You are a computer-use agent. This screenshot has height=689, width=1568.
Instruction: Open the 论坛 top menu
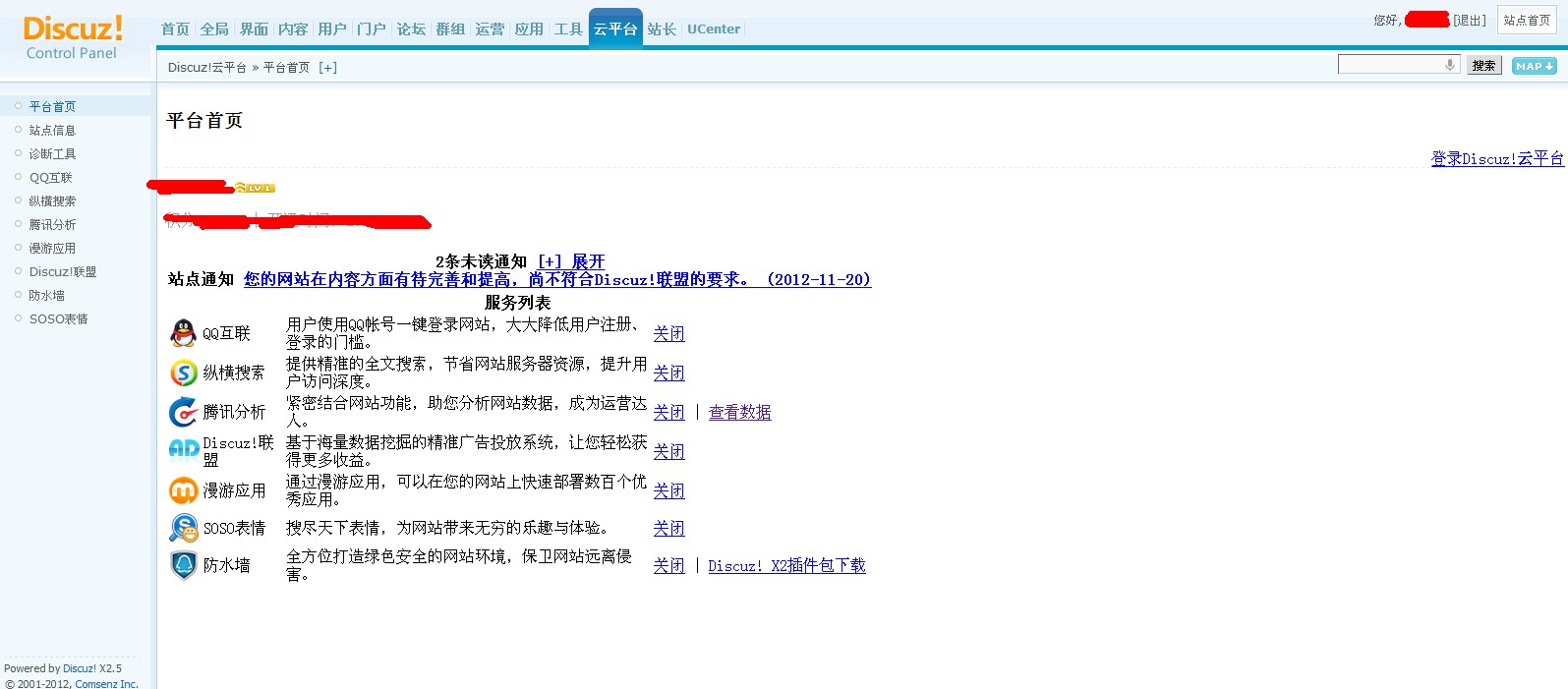[412, 29]
